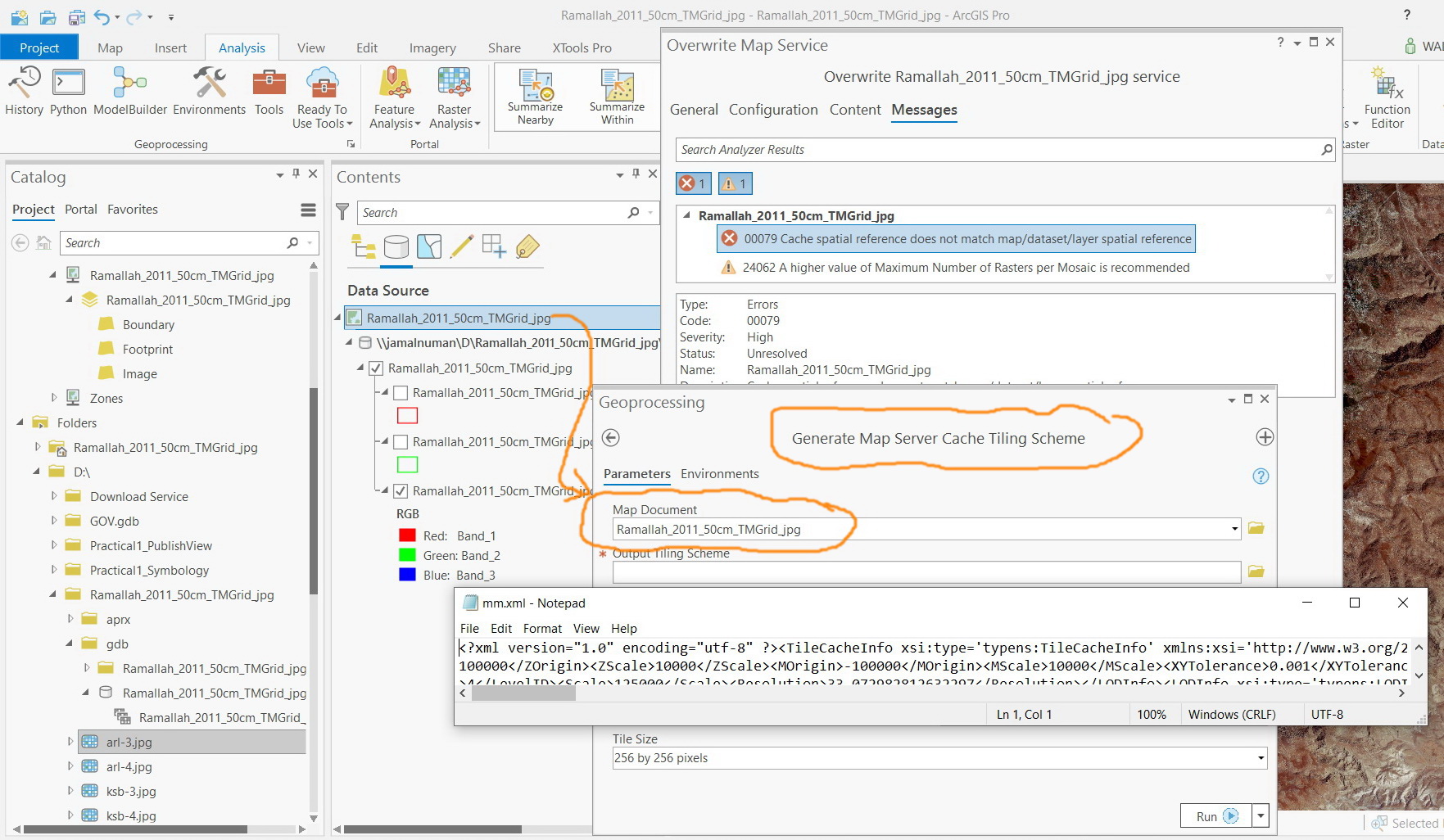Select the Boundary item in Catalog

point(148,325)
